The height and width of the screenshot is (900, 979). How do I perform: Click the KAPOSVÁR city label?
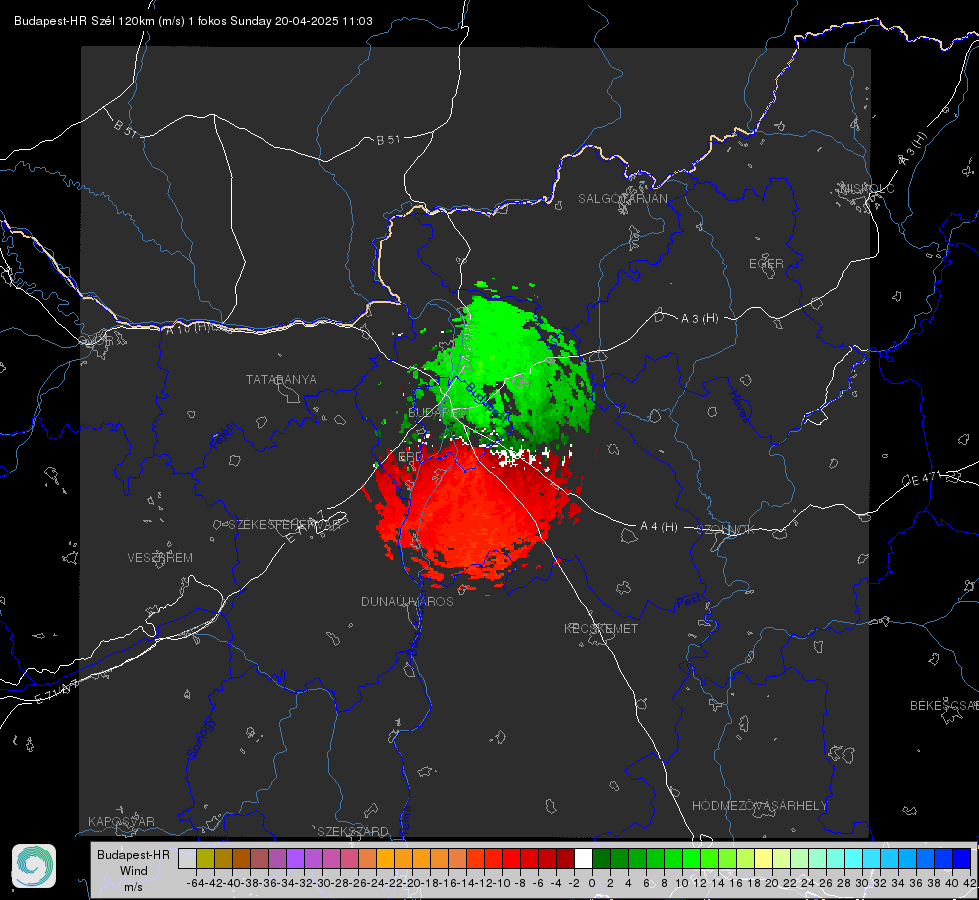pos(121,821)
